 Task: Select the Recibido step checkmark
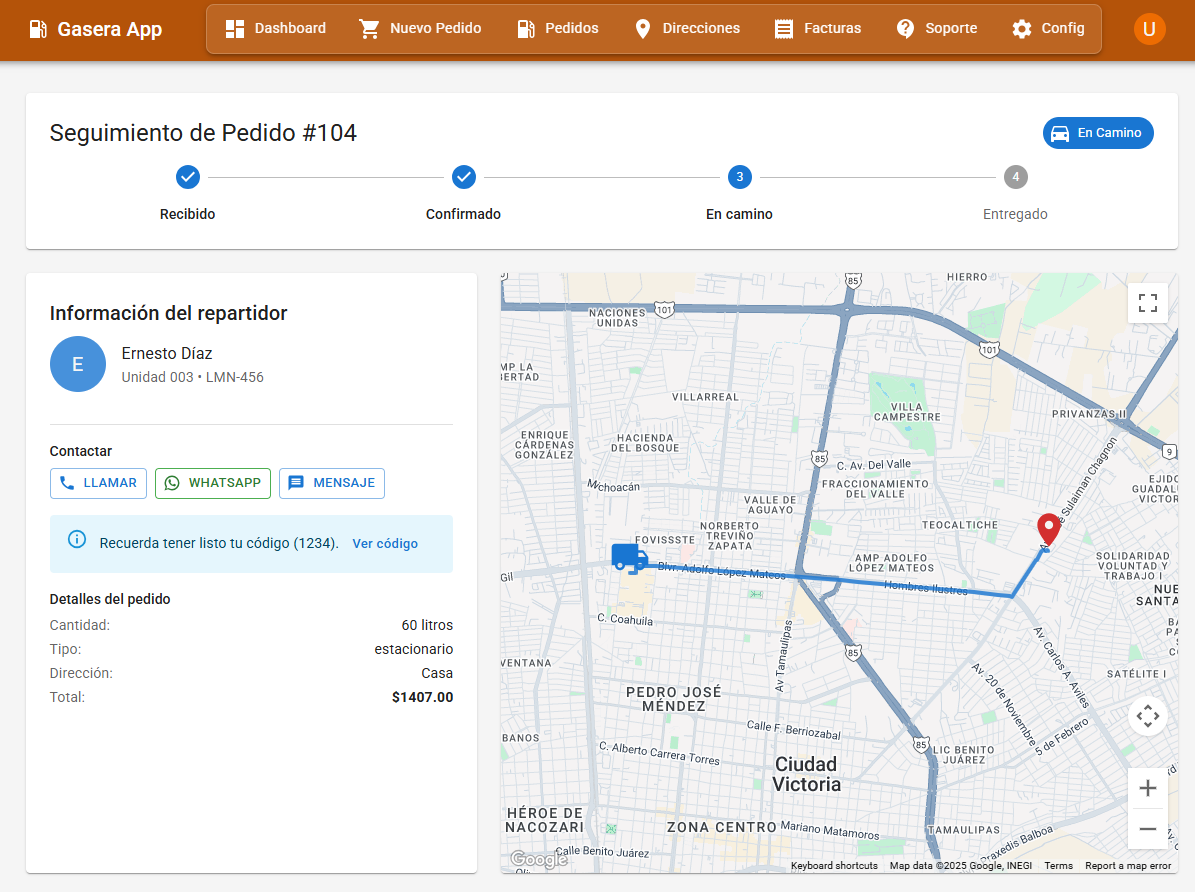pos(187,177)
